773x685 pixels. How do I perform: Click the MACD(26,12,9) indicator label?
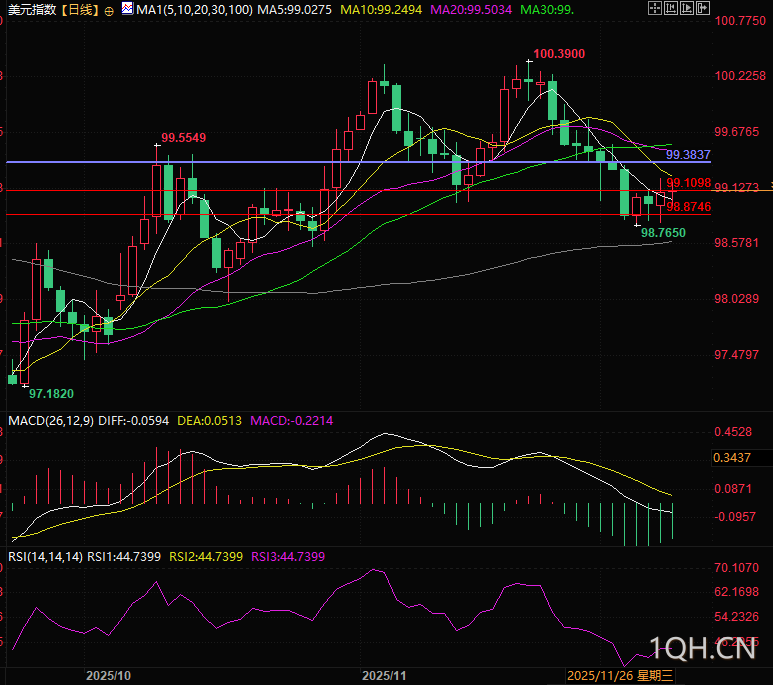51,421
